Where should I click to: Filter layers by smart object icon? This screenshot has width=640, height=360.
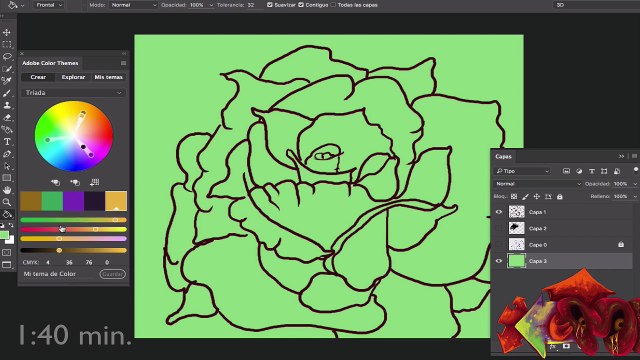coord(617,171)
